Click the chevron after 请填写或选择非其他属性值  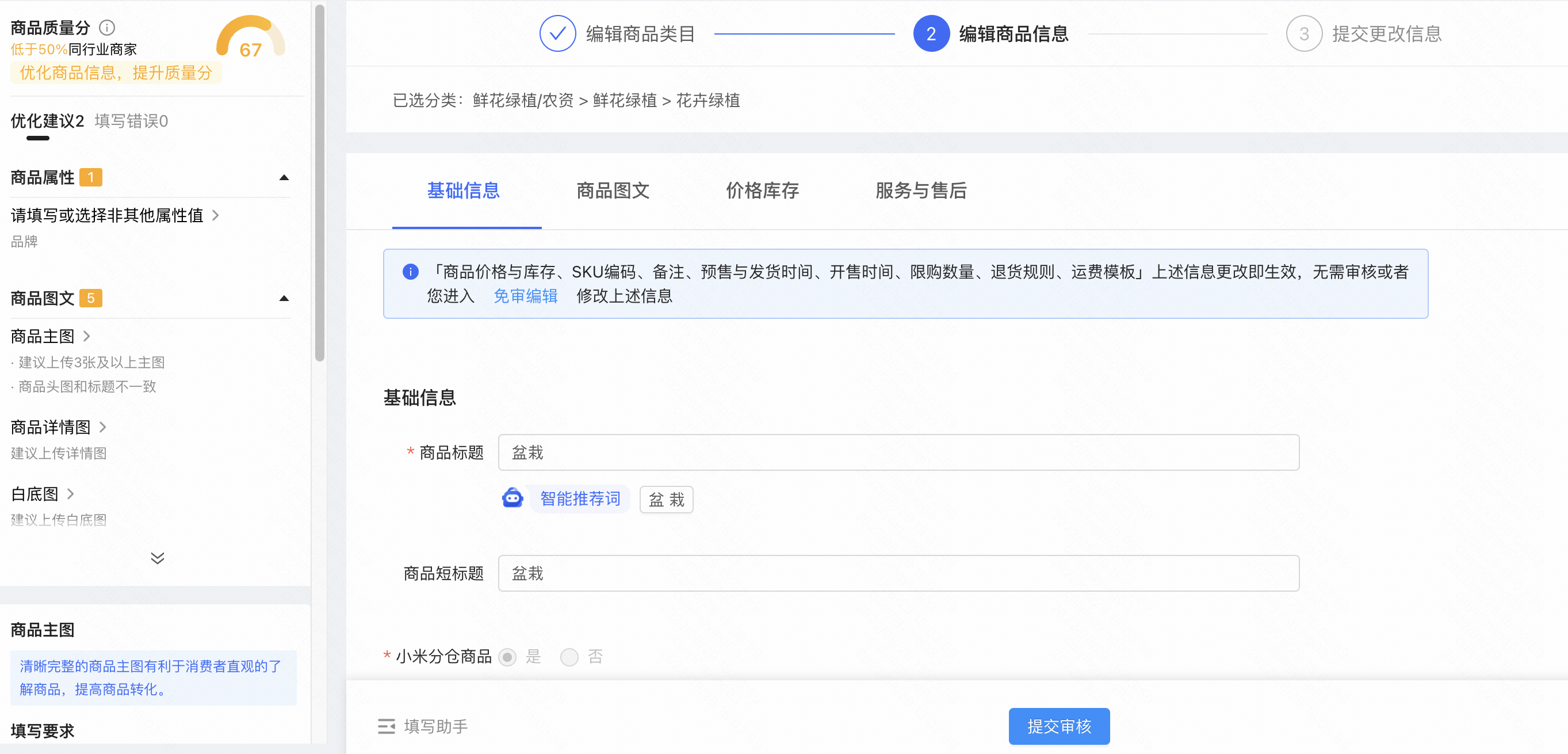point(216,215)
